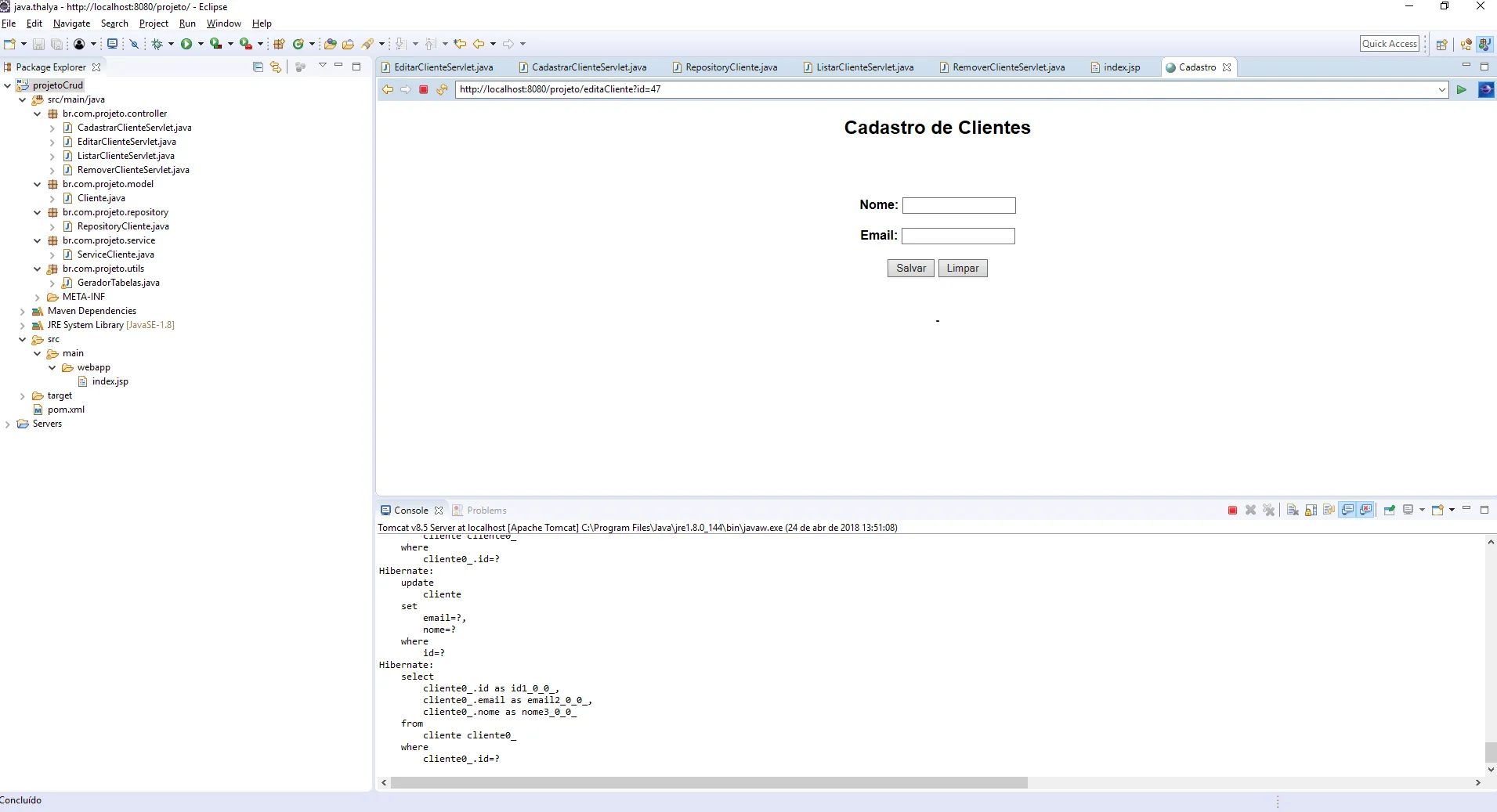The width and height of the screenshot is (1497, 812).
Task: Terminate the Tomcat server from the Console toolbar
Action: click(x=1232, y=511)
